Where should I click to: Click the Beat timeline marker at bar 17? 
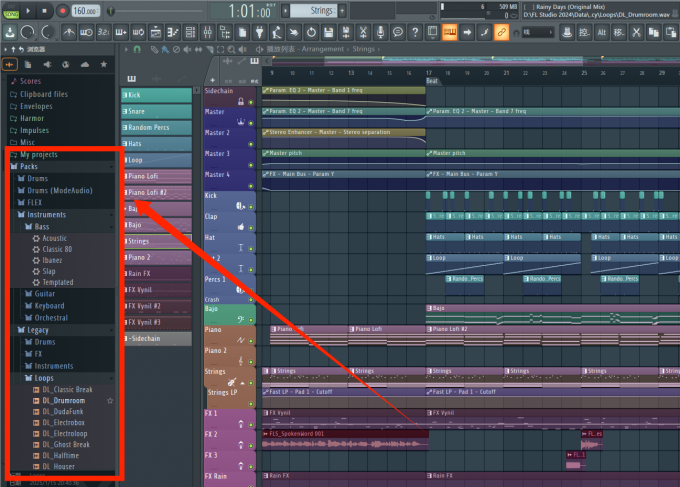[x=432, y=81]
